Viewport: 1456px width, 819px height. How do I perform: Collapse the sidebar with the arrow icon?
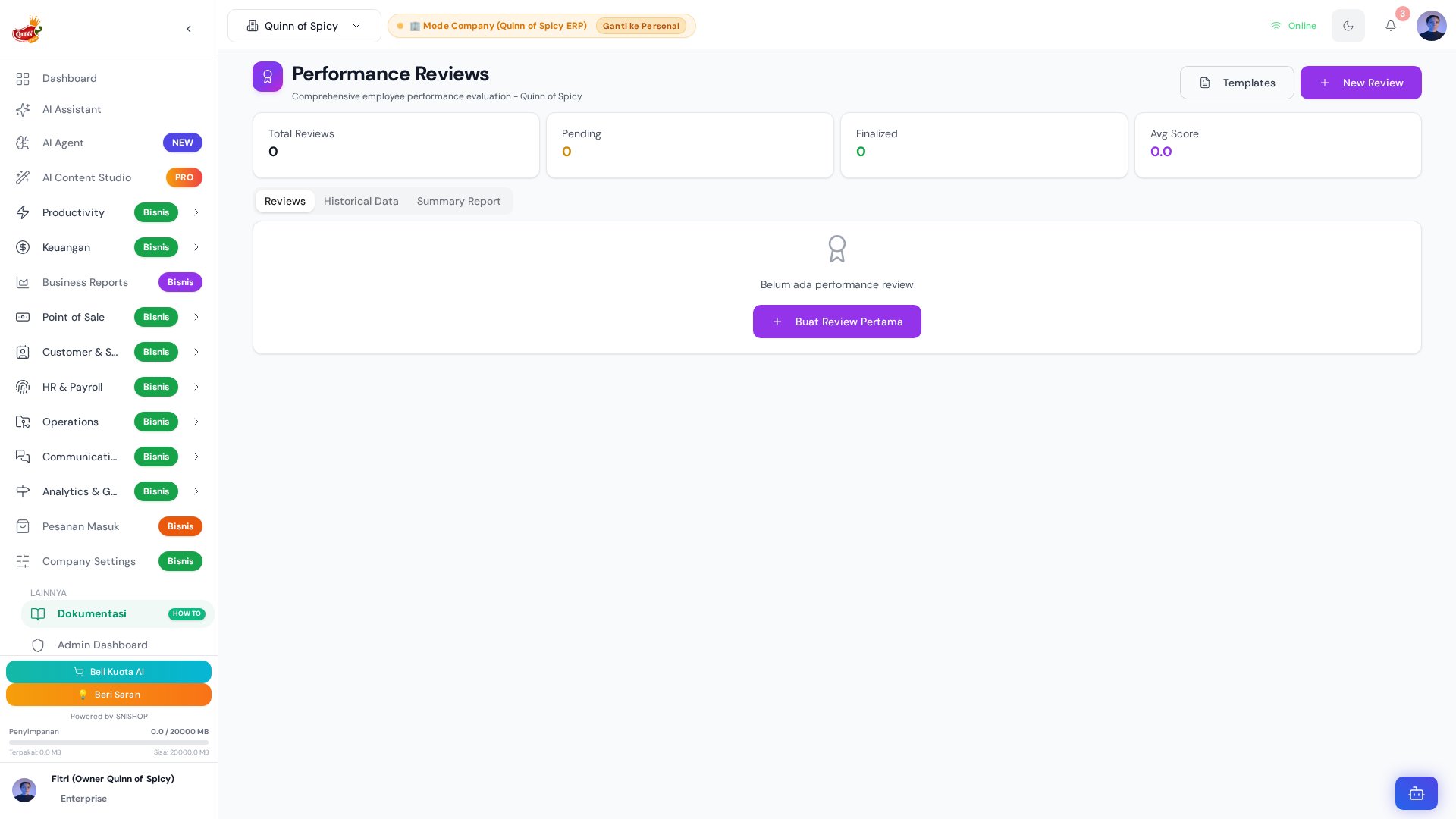pos(189,29)
